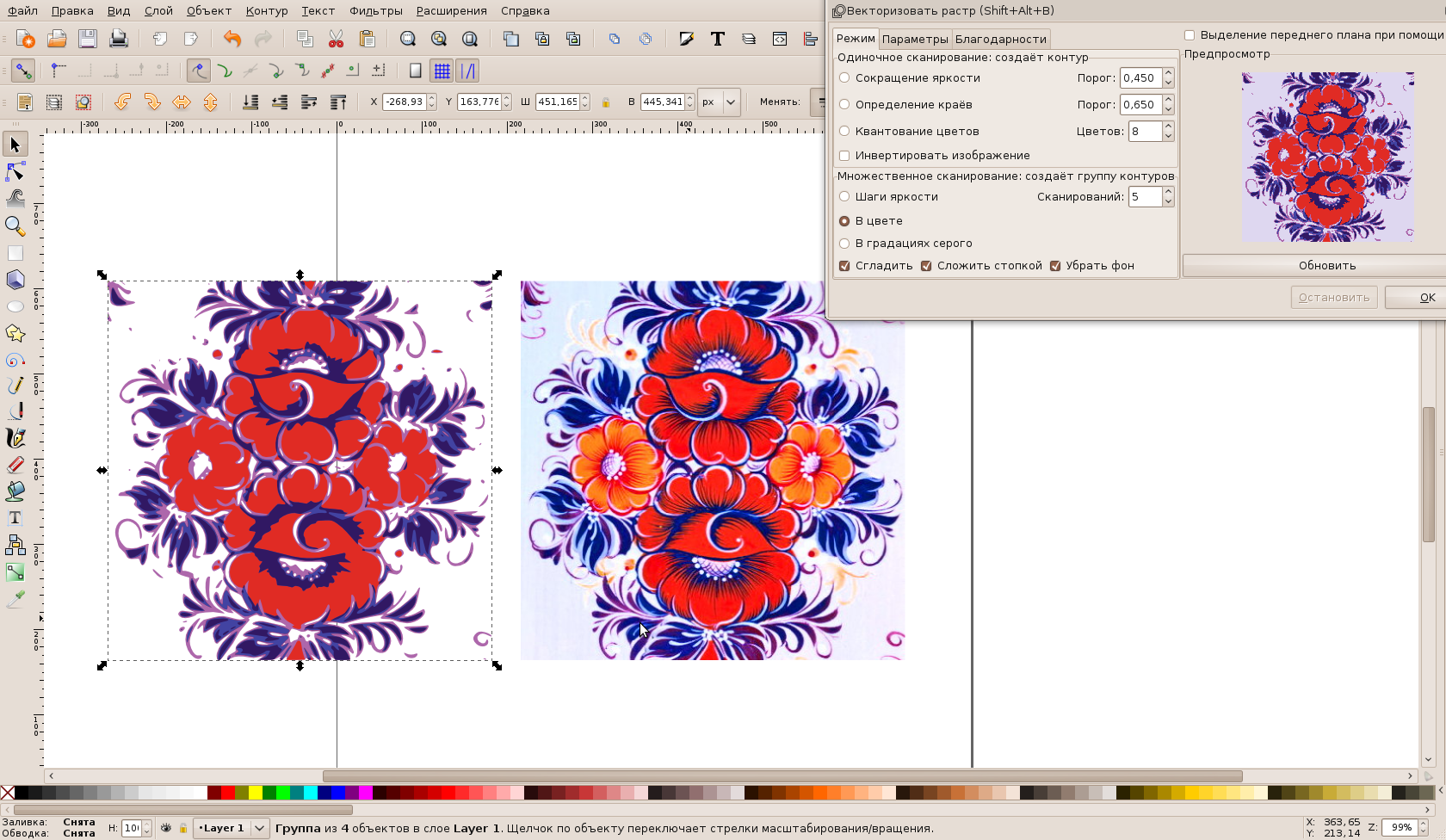
Task: Save the document with the floppy icon
Action: point(88,39)
